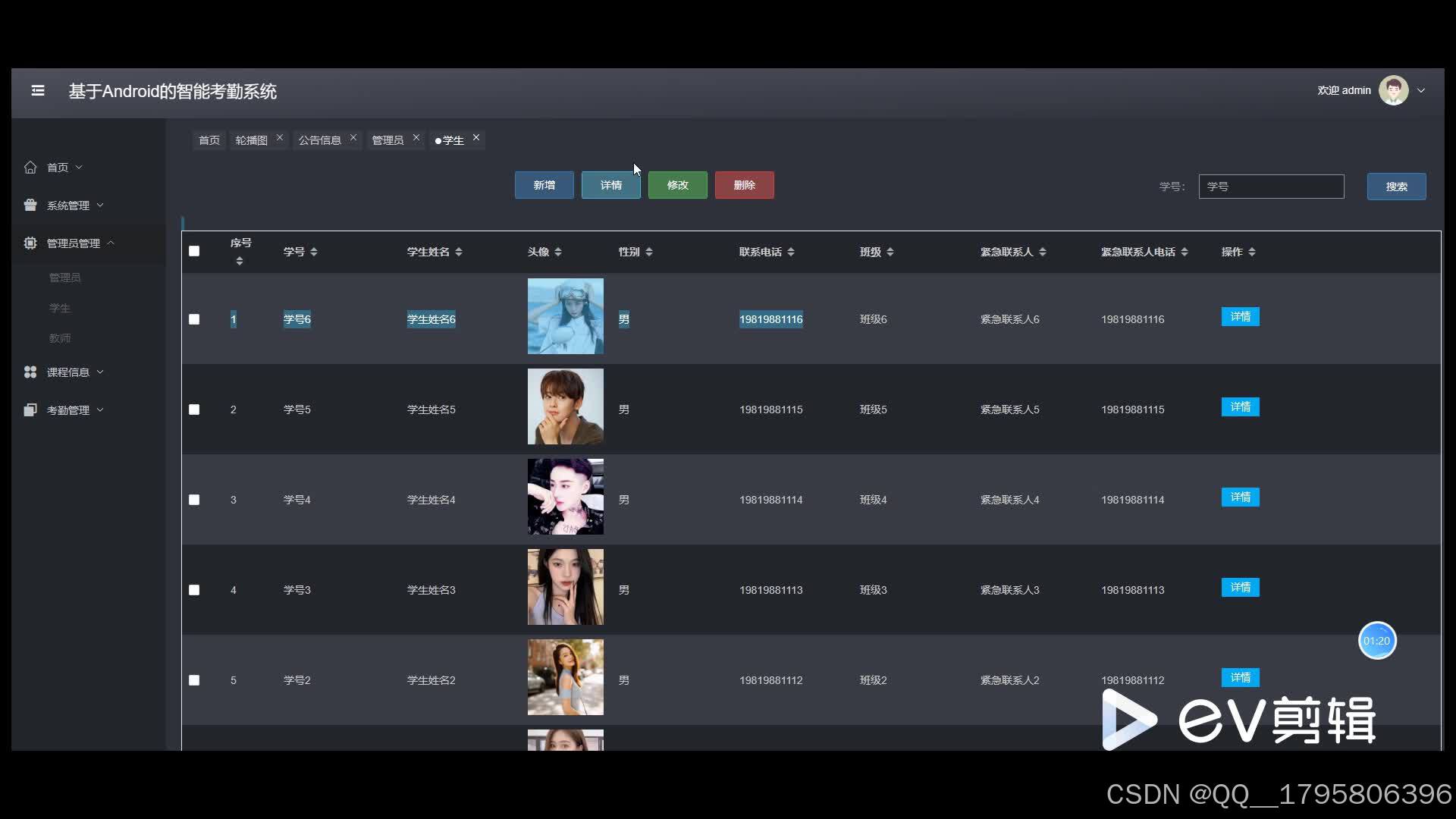Close the 轮播图 tab
This screenshot has height=819, width=1456.
[x=280, y=138]
